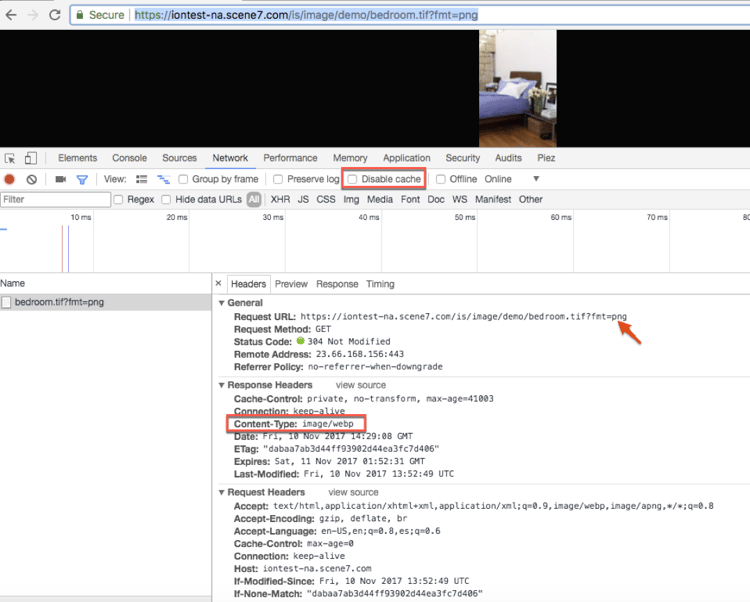Stop recording the network log with the red button
This screenshot has height=602, width=750.
tap(10, 179)
